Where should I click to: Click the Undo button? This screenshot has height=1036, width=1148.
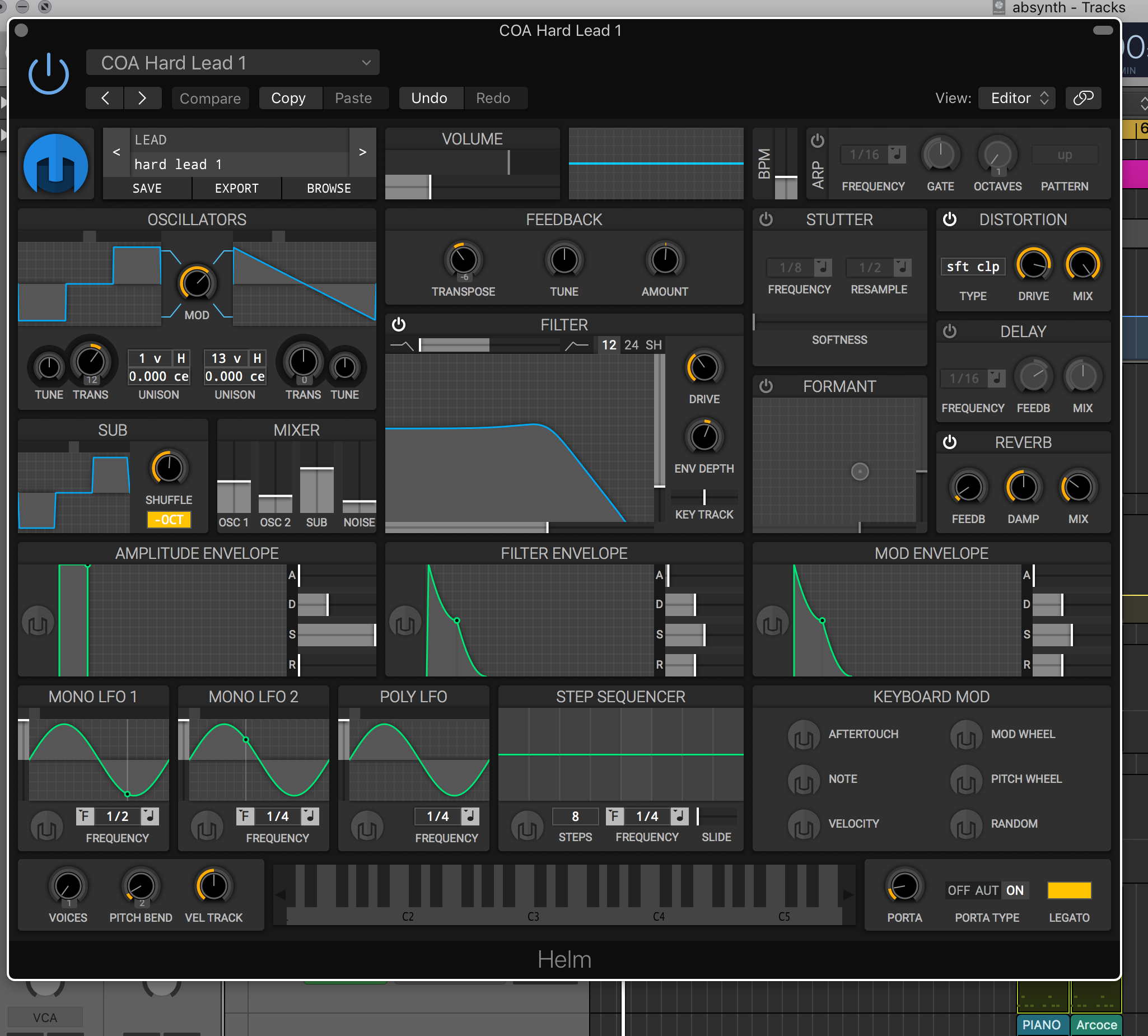click(x=429, y=98)
